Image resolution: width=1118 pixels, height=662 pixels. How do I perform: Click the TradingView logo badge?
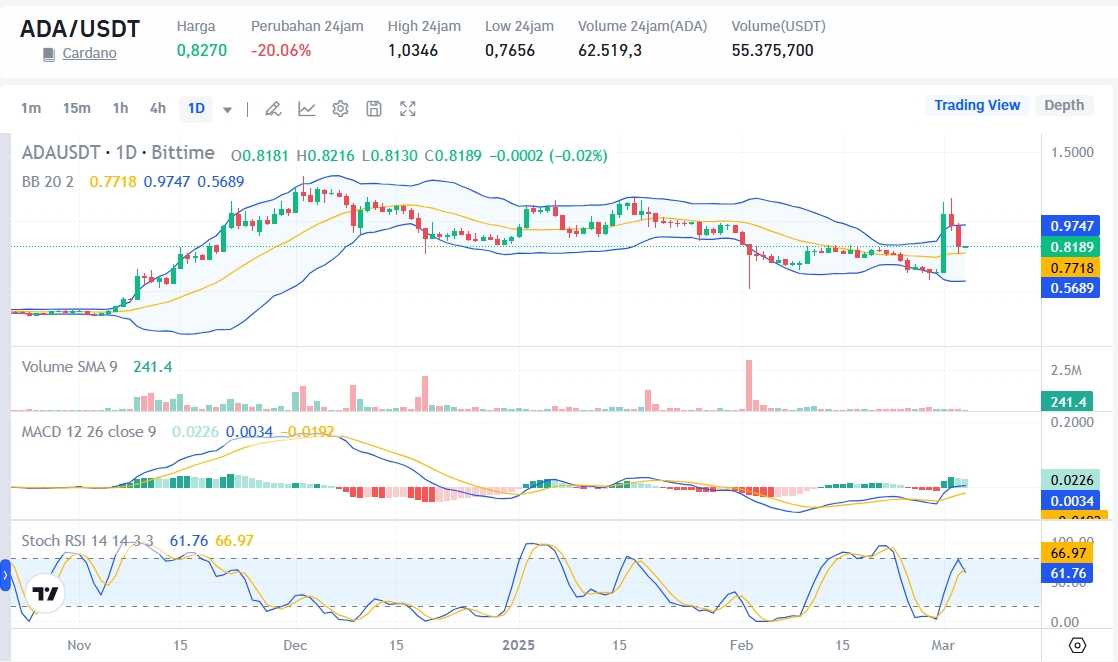[x=46, y=594]
